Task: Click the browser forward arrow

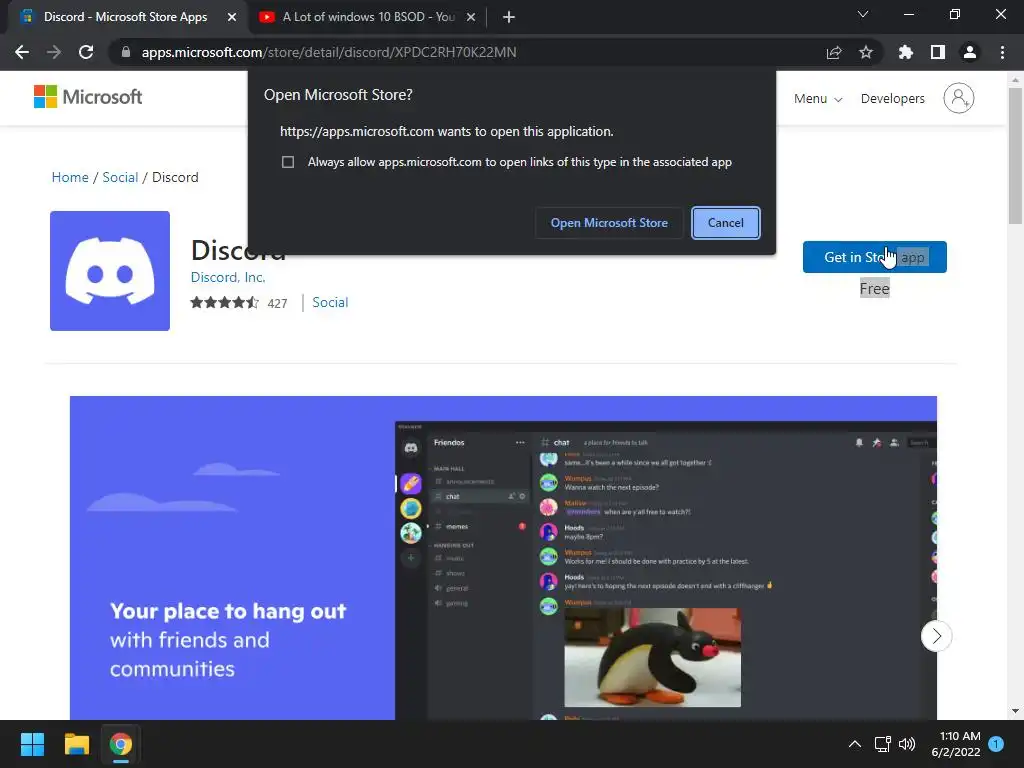Action: pos(54,52)
